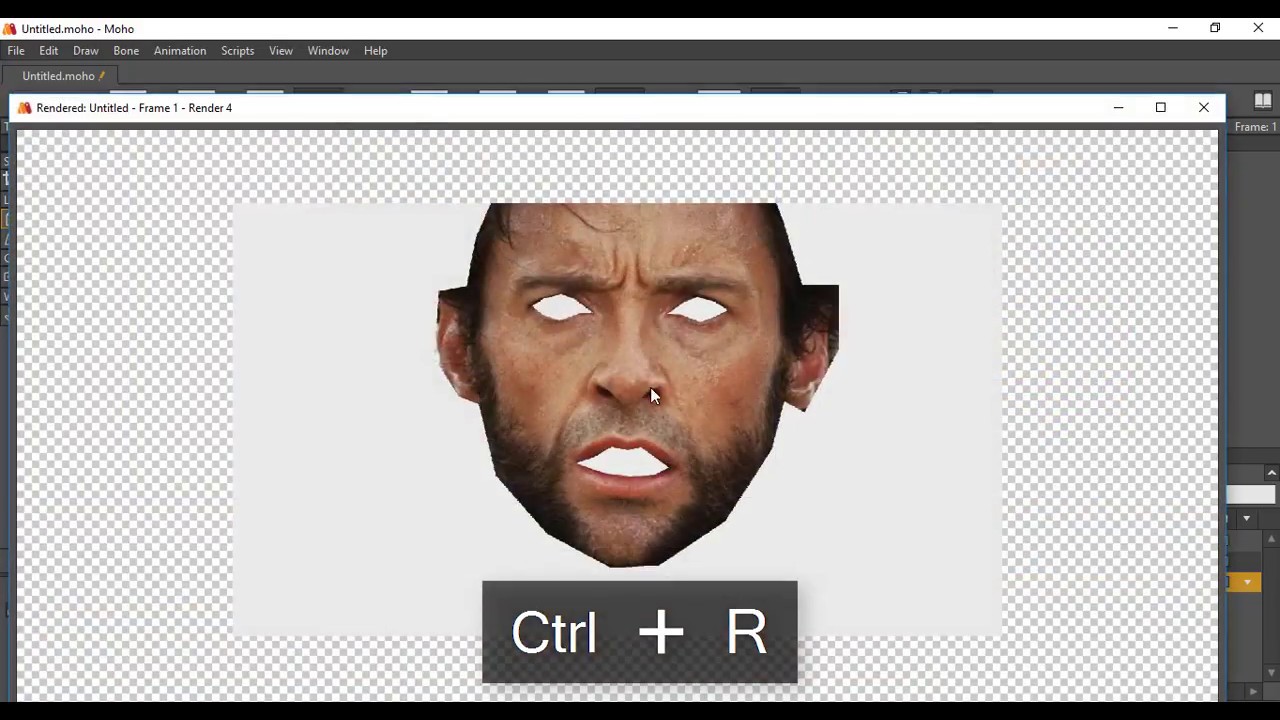The height and width of the screenshot is (720, 1280).
Task: Click the book icon at the top right
Action: pyautogui.click(x=1262, y=101)
